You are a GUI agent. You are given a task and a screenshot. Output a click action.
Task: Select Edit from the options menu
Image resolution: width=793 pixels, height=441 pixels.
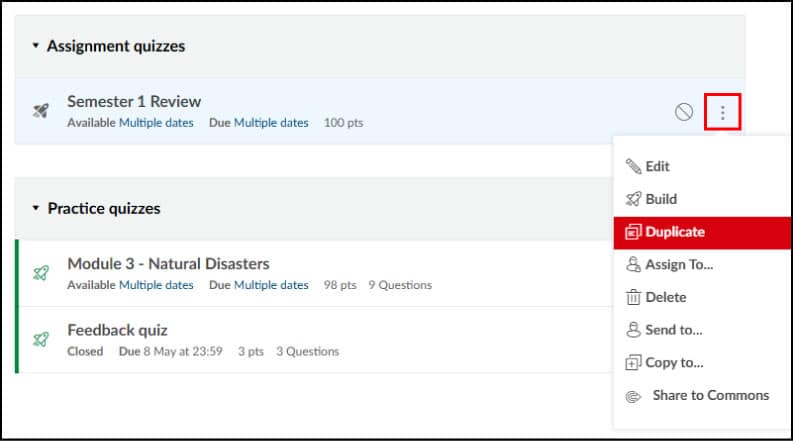657,167
